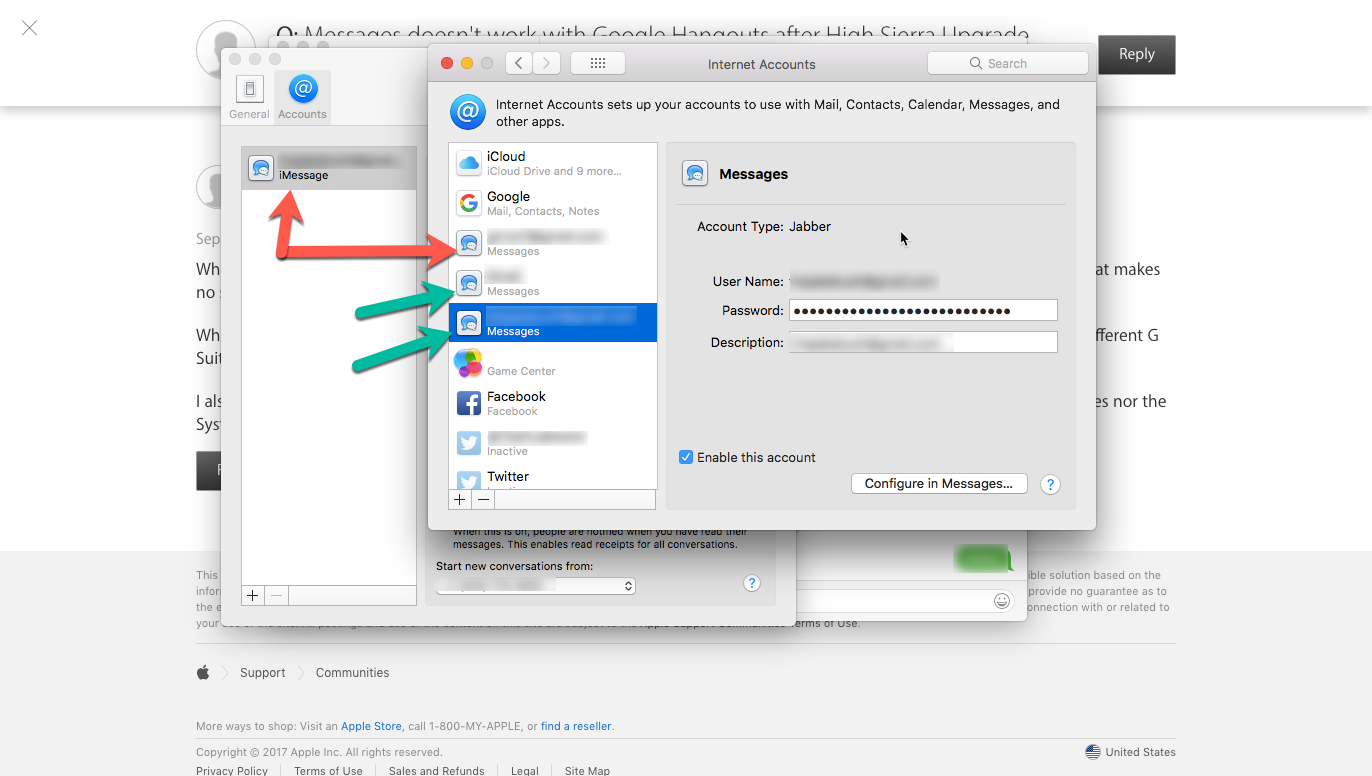Open the Legal footer link
The width and height of the screenshot is (1372, 776).
pos(525,771)
